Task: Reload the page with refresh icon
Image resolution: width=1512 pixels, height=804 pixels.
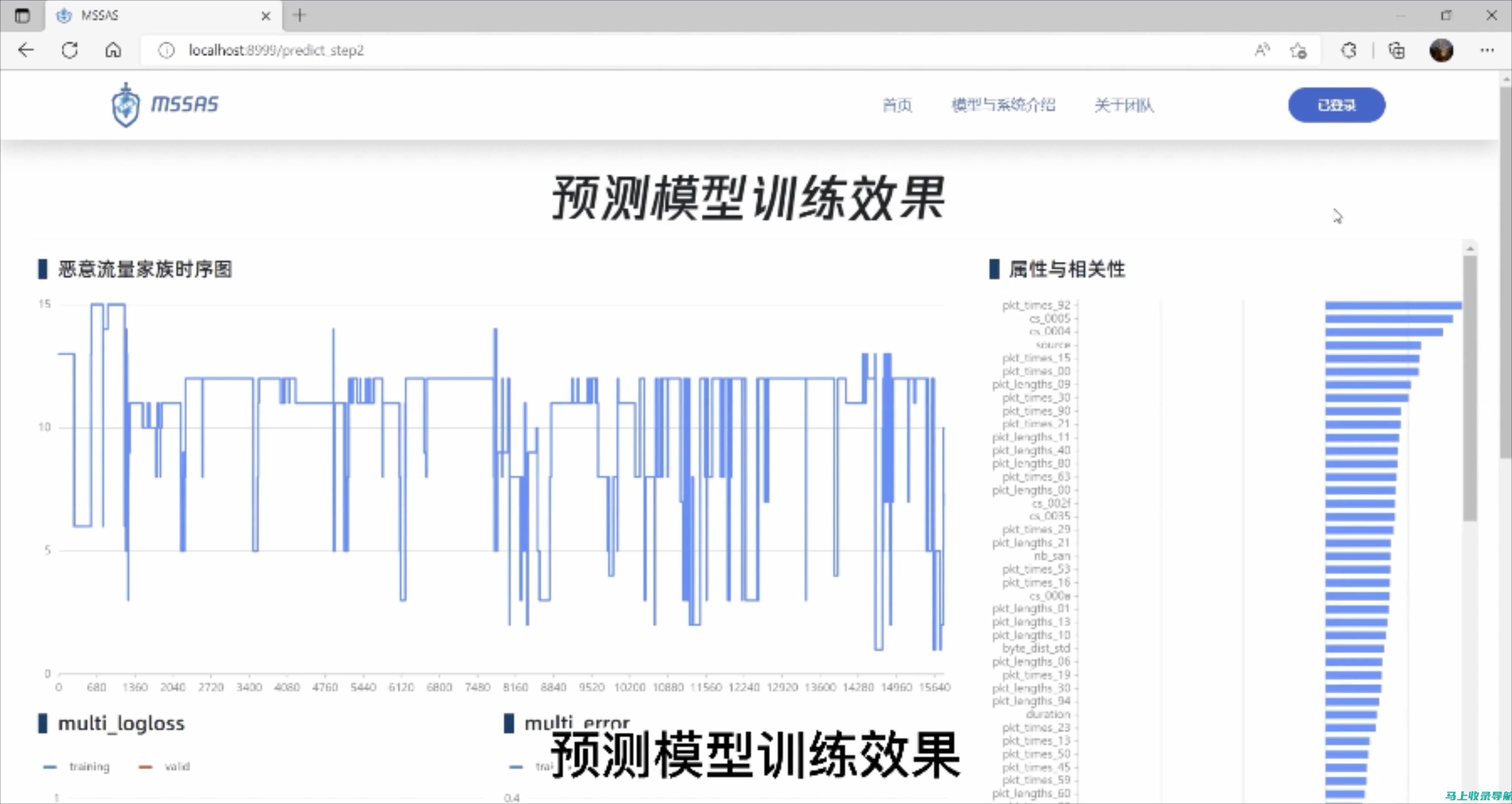Action: tap(70, 51)
